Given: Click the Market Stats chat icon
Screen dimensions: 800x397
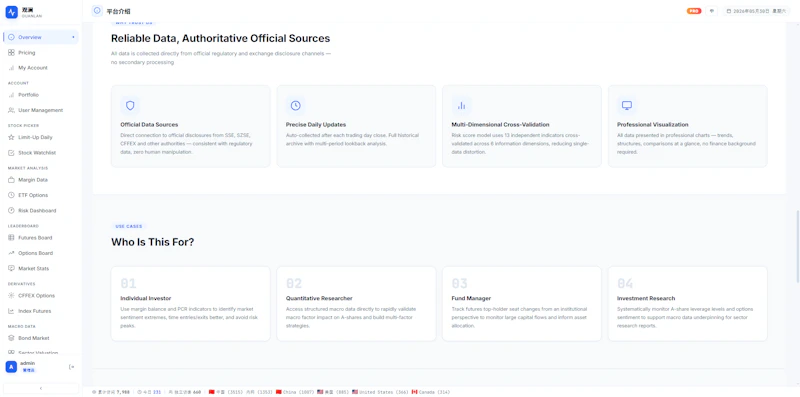Looking at the screenshot, I should tap(11, 268).
